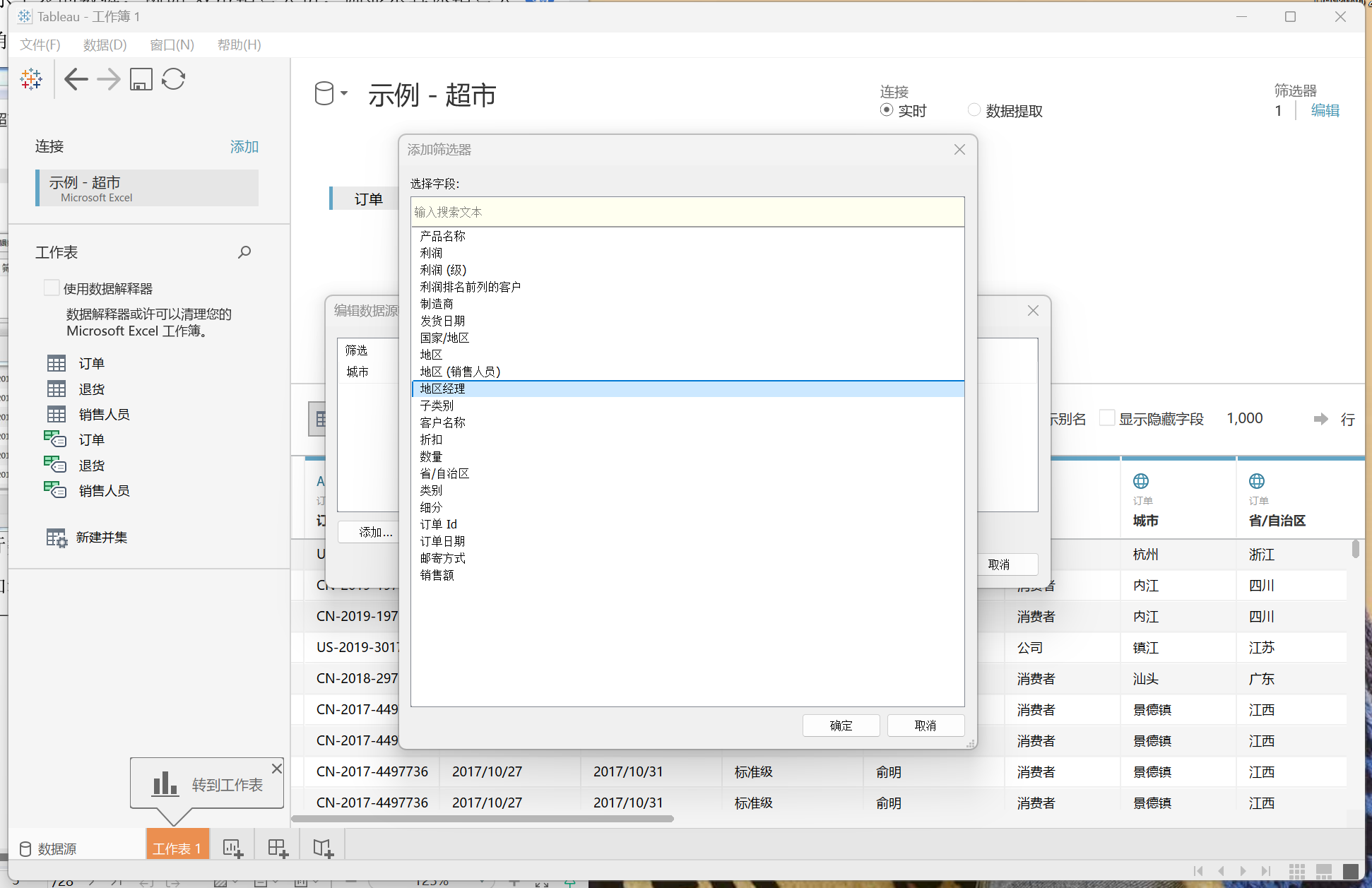Select the 数据提取 radio button
This screenshot has height=888, width=1372.
[974, 110]
